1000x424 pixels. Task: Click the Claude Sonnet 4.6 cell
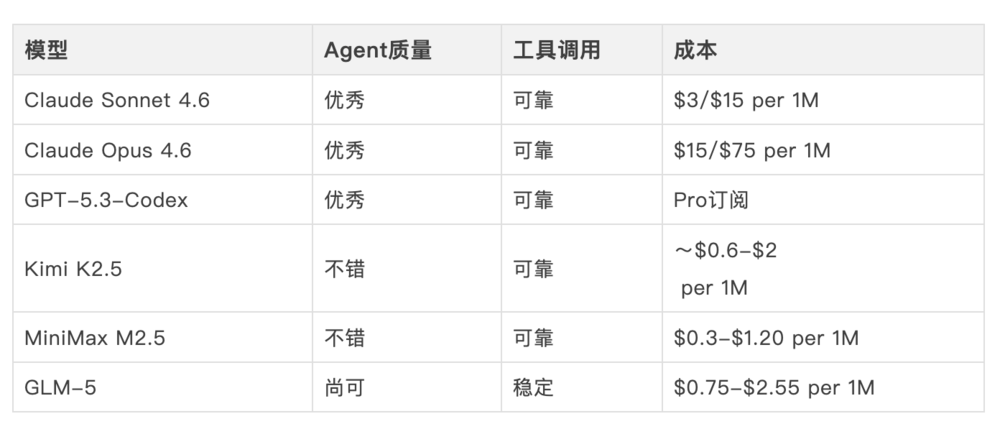click(117, 101)
